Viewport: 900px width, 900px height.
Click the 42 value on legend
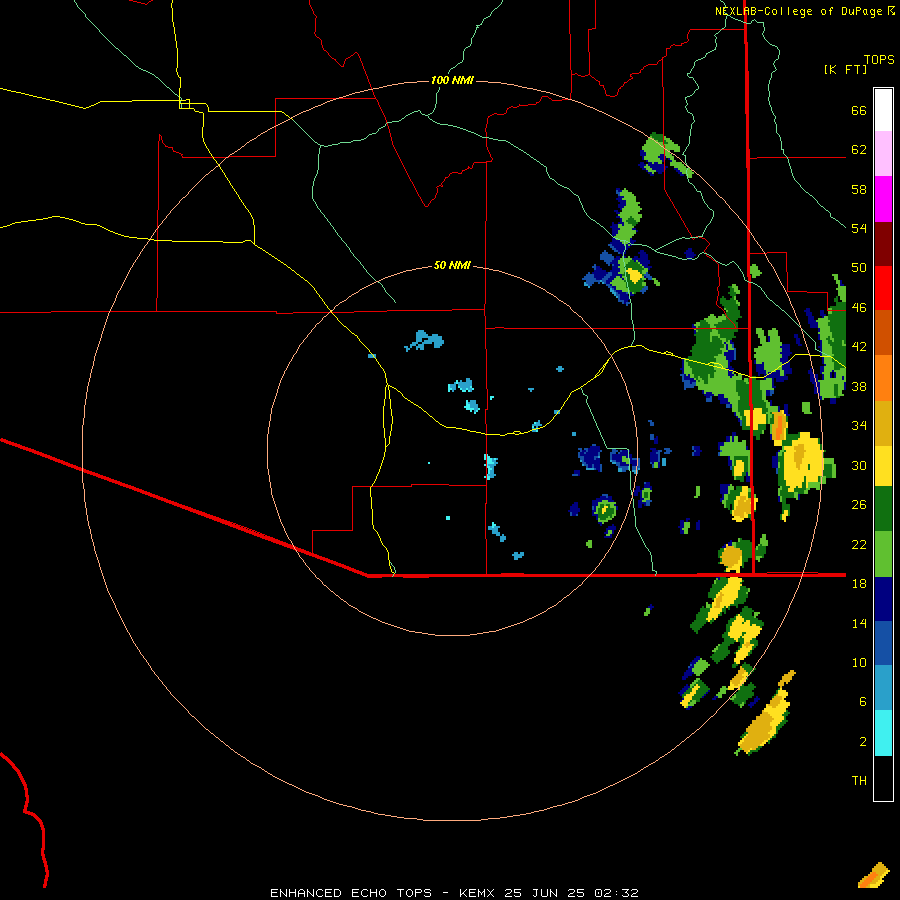[859, 347]
